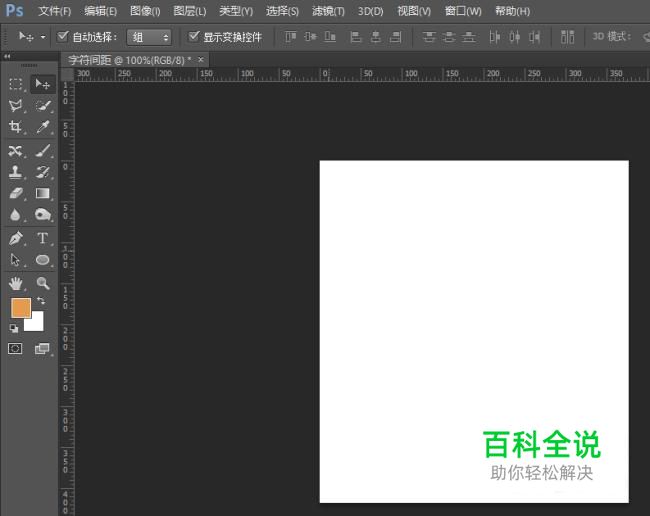
Task: Select the Path Selection arrow tool
Action: pos(16,260)
